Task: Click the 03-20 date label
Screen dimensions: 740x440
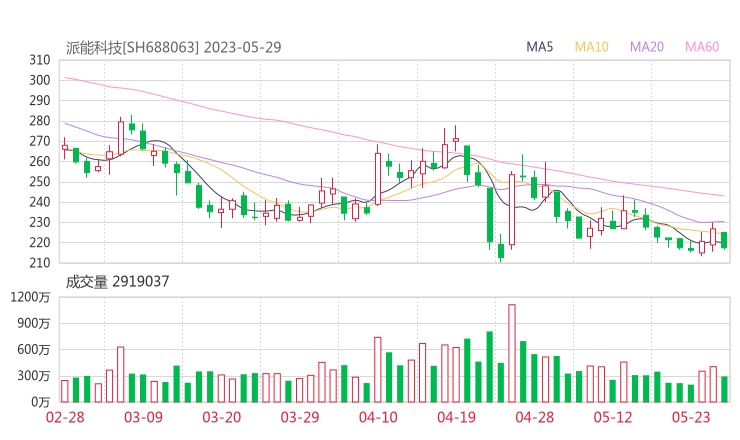Action: point(222,417)
